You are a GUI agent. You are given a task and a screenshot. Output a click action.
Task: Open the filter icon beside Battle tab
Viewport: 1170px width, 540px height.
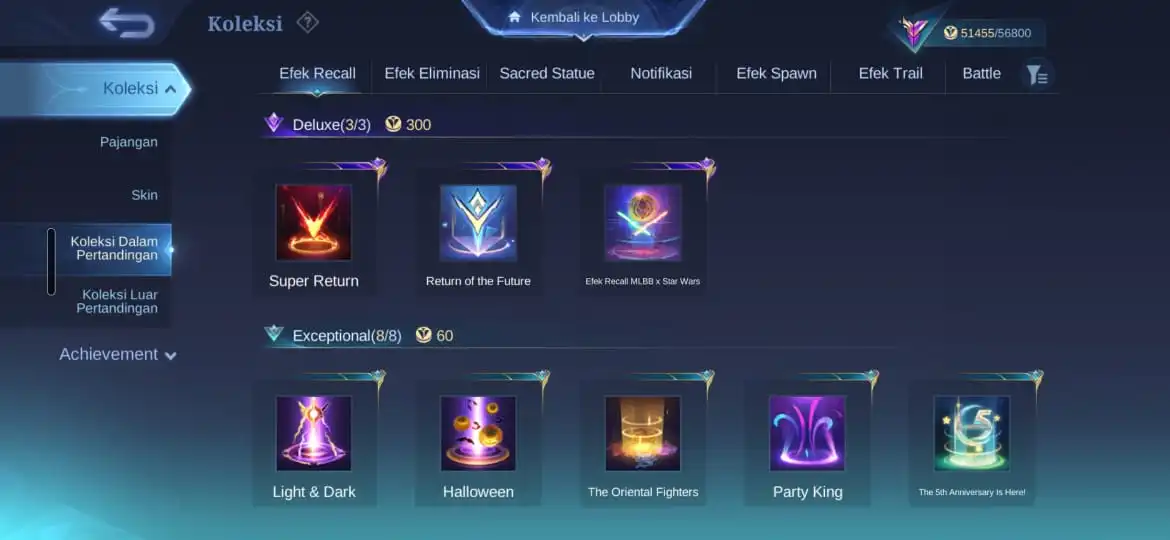point(1037,75)
